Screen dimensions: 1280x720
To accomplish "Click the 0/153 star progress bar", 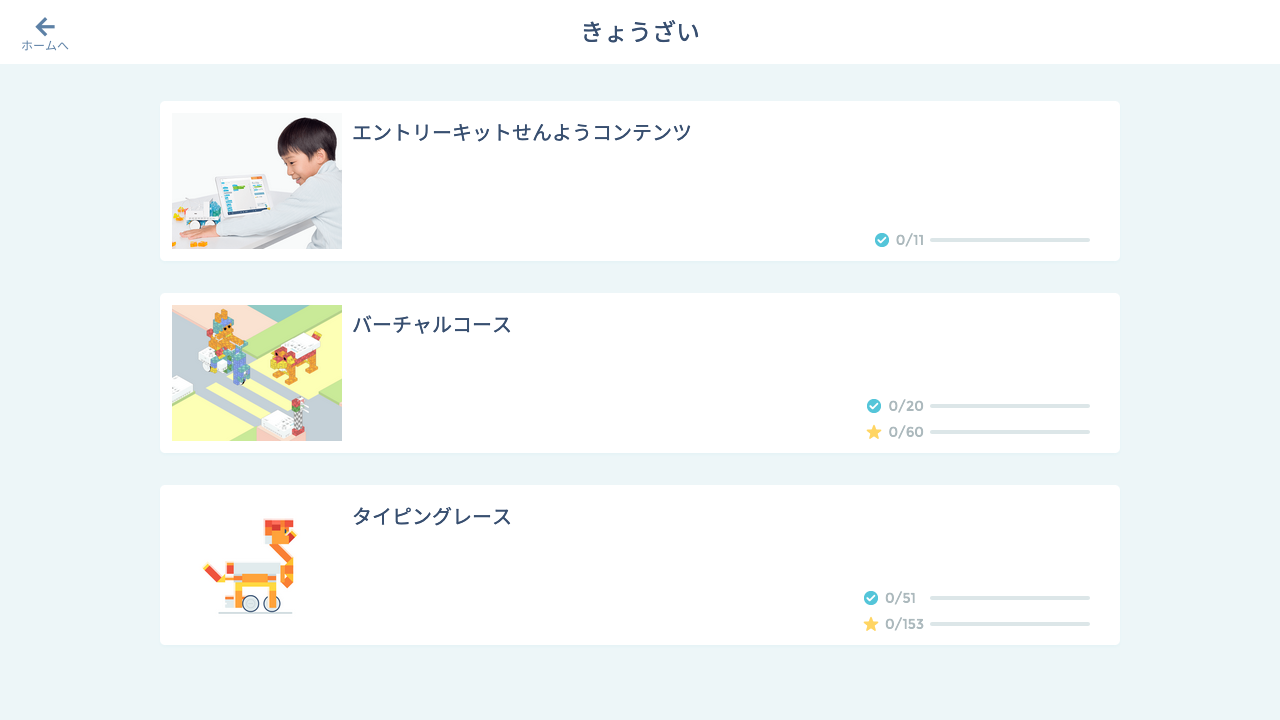I will (1010, 624).
